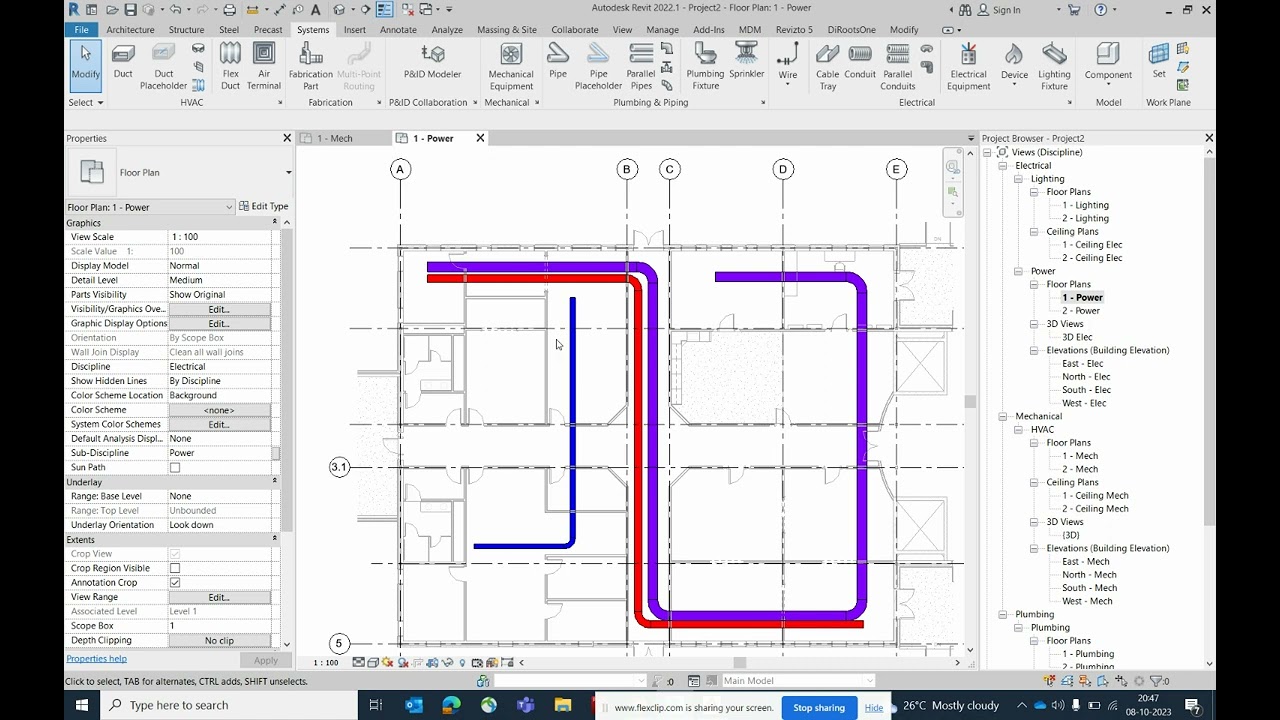Pick the Pipe tool
1280x720 pixels.
pyautogui.click(x=558, y=62)
